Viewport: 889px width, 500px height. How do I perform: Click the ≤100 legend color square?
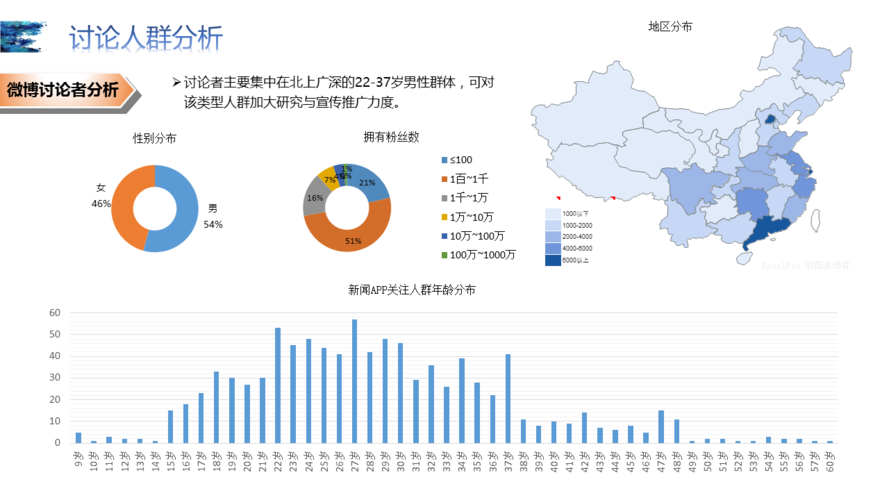[x=444, y=160]
